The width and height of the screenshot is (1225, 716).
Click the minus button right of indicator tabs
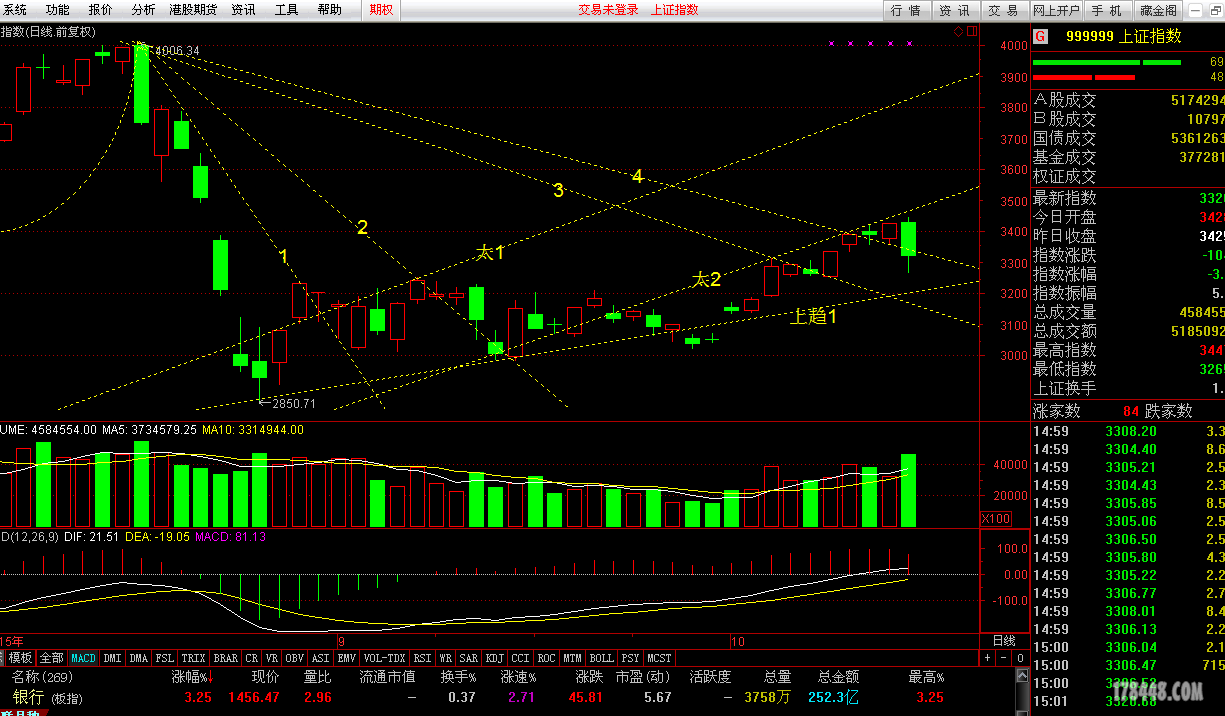click(x=1003, y=658)
